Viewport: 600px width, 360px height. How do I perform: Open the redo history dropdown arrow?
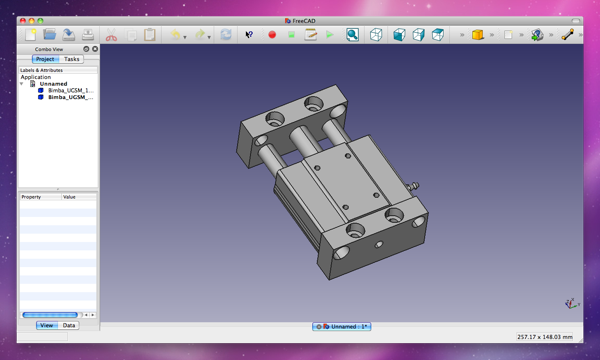209,37
